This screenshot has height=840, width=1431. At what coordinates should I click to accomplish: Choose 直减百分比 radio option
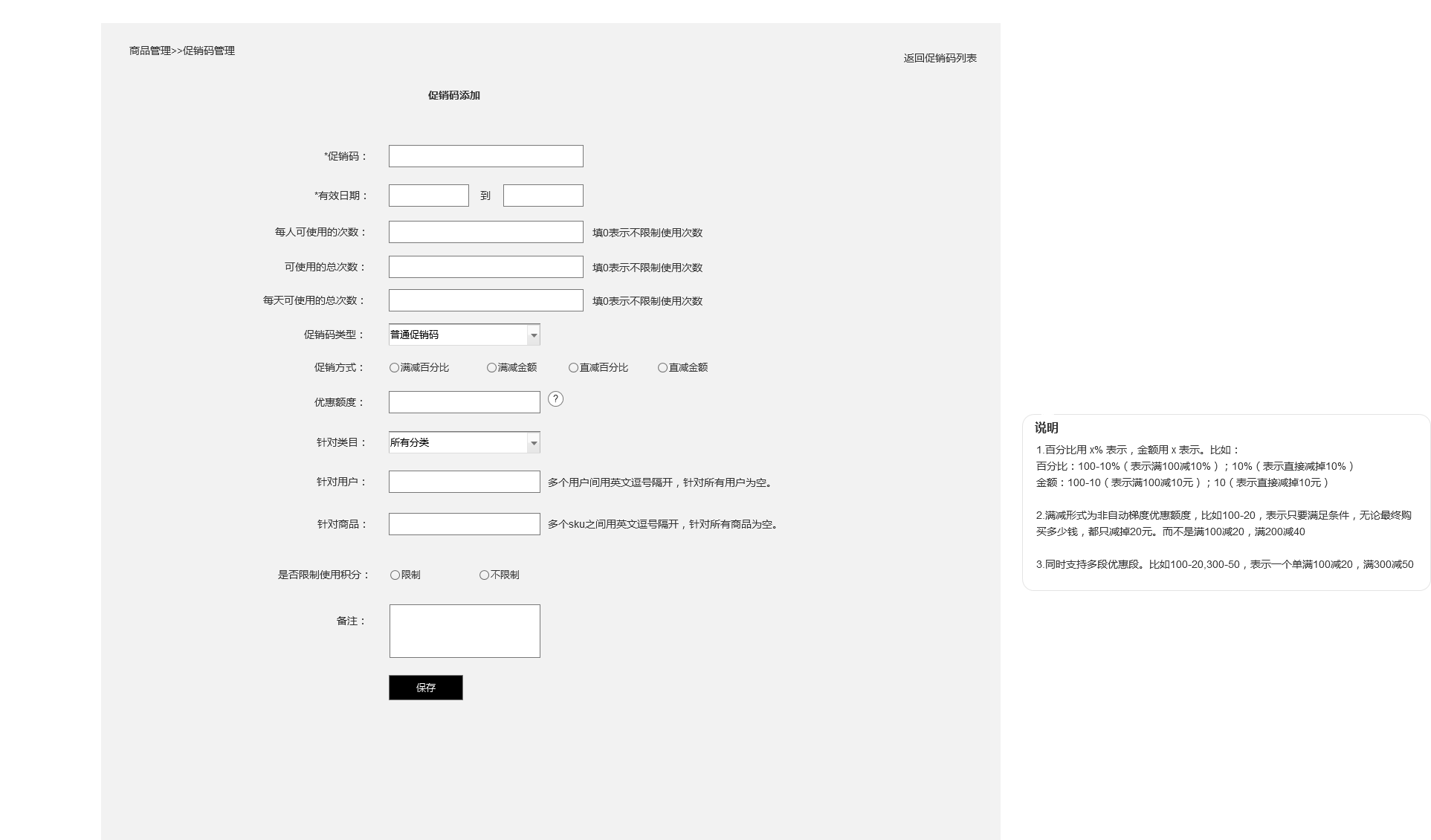click(573, 368)
